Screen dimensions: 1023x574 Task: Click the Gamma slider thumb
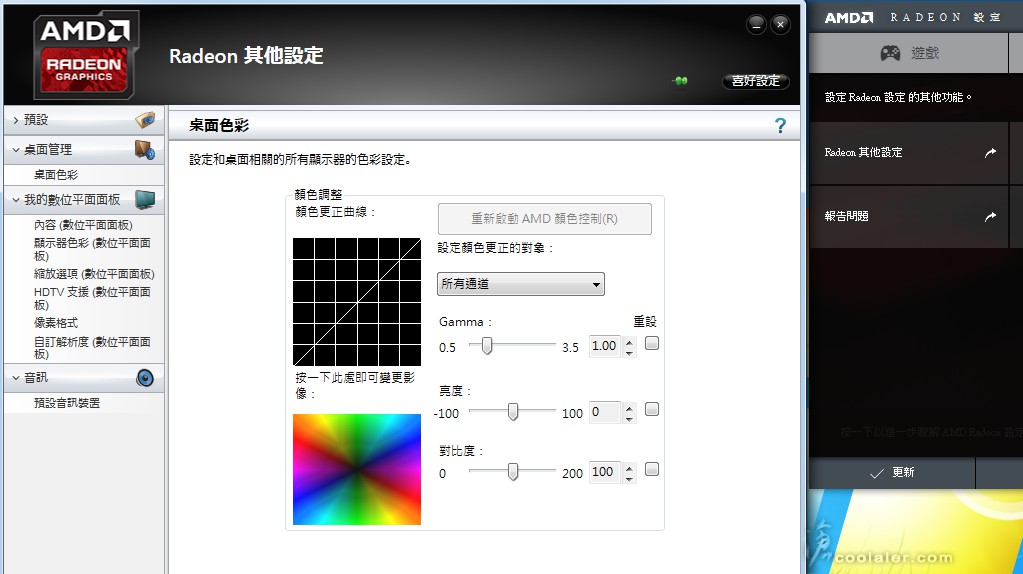pos(487,346)
